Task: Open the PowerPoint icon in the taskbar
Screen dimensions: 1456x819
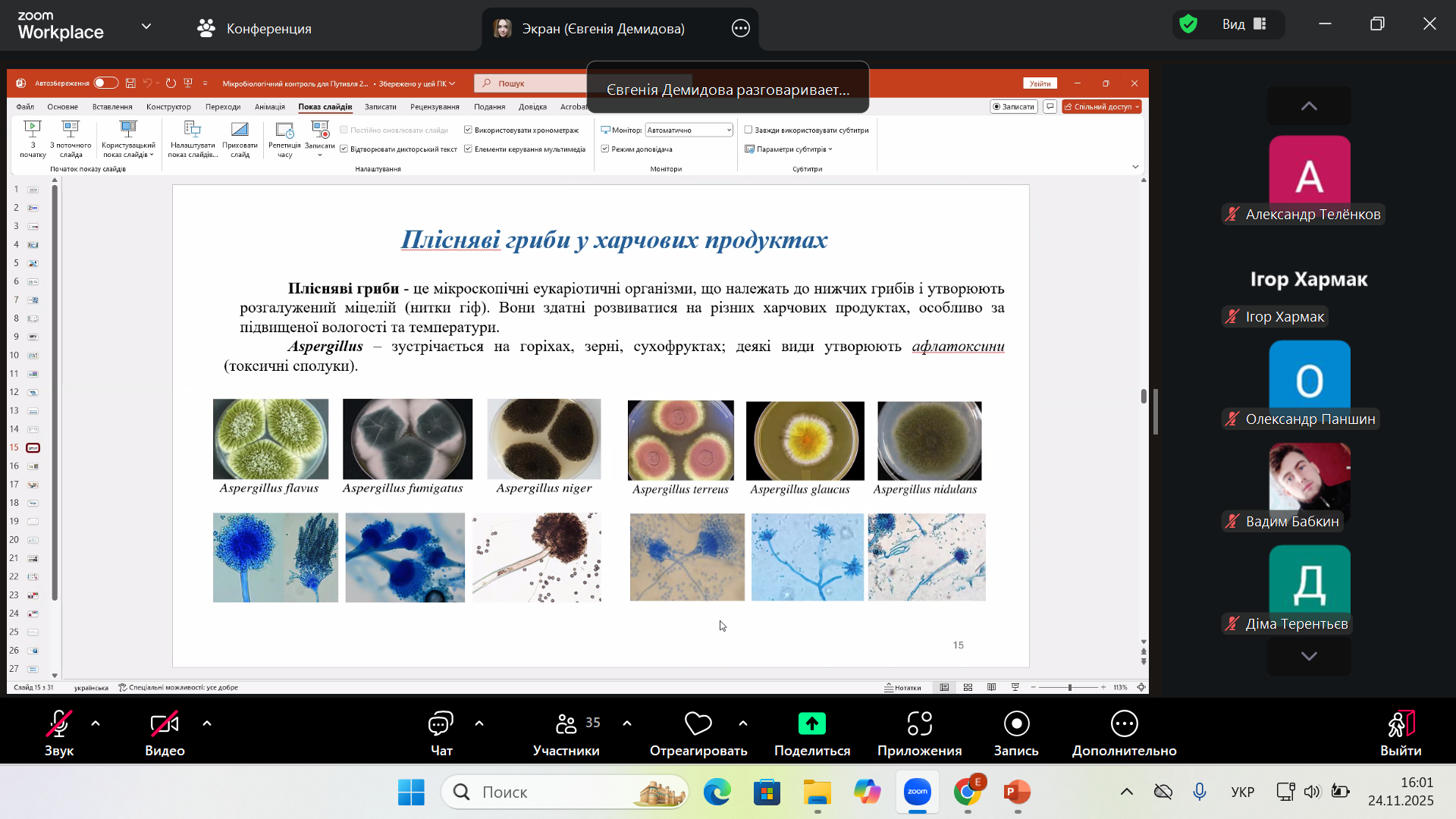Action: [x=1017, y=792]
